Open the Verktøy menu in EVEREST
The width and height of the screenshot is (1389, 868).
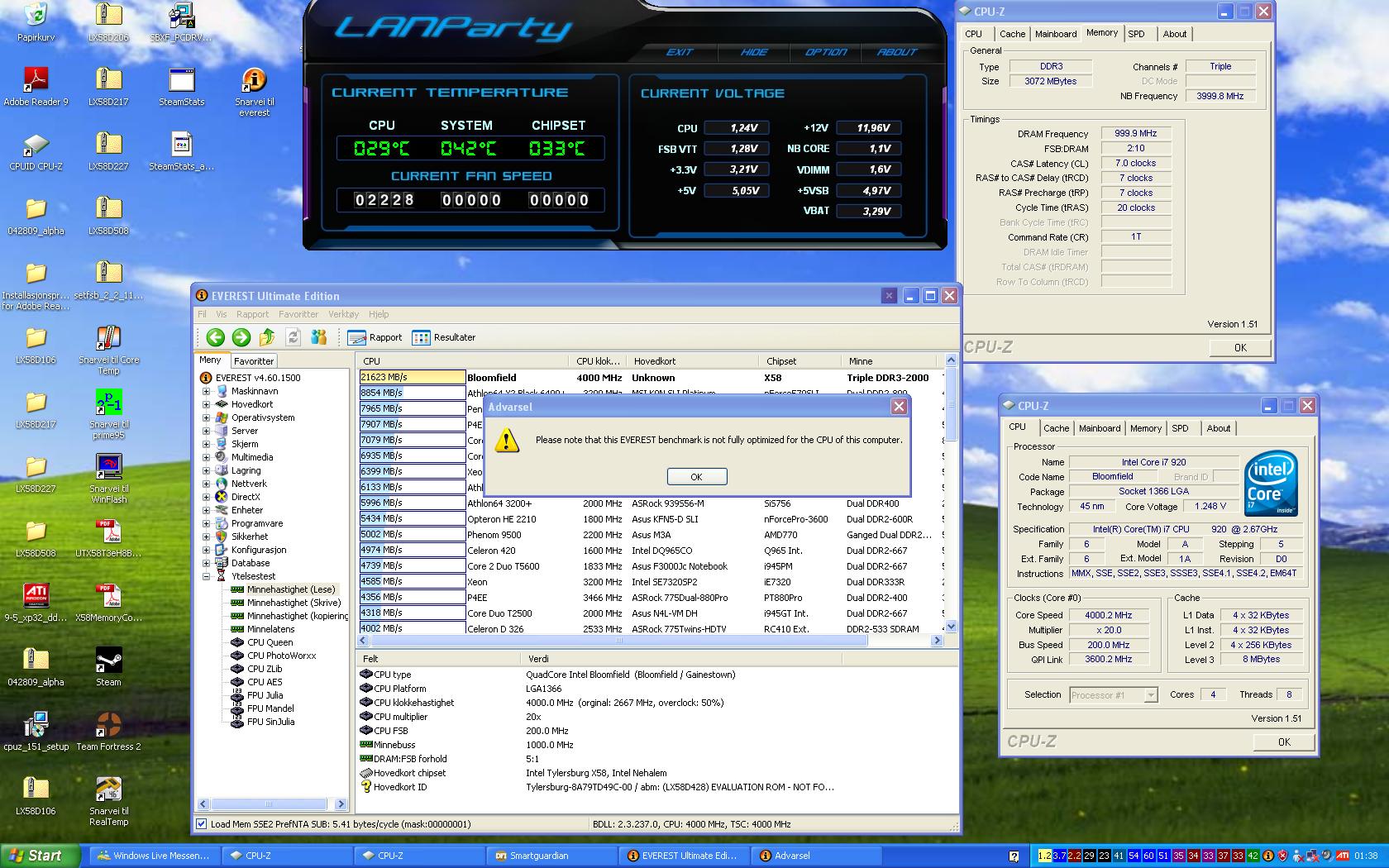point(343,314)
